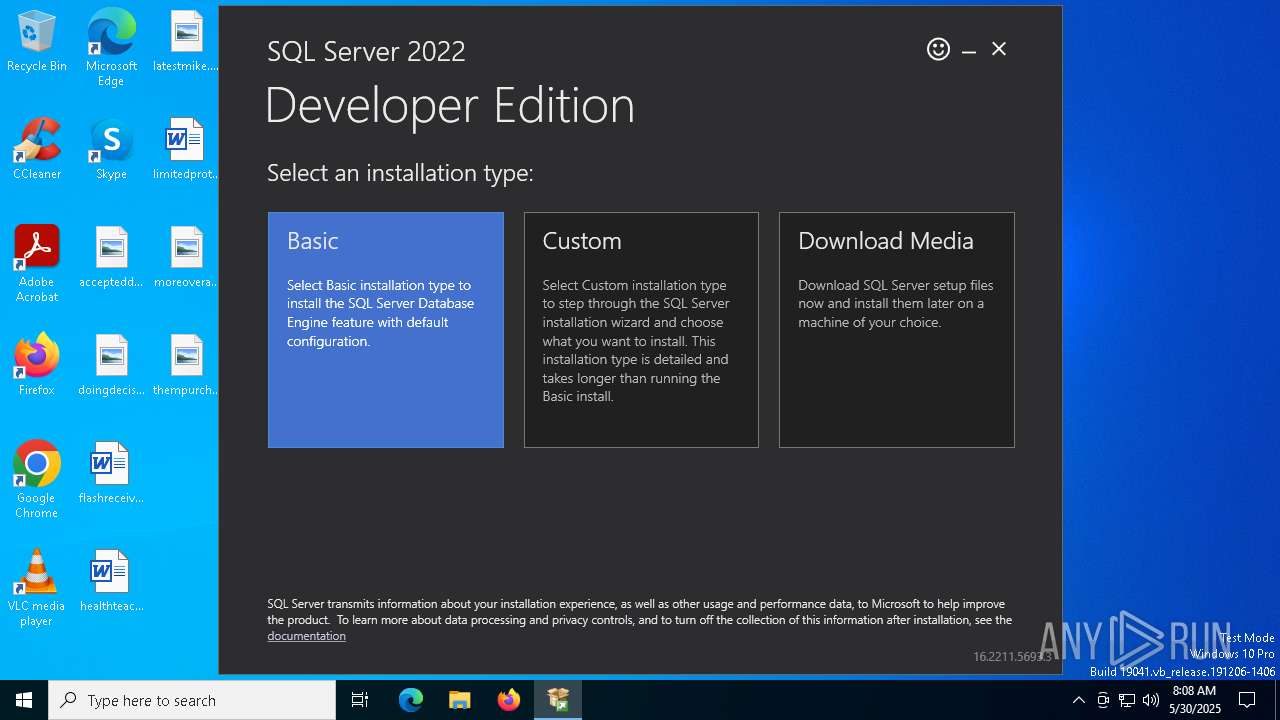Open the healthteac Word document
This screenshot has width=1280, height=720.
[x=111, y=582]
